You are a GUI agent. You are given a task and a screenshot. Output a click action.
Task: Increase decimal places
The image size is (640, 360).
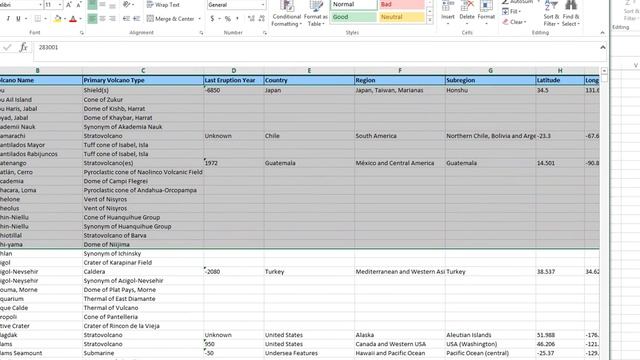coord(251,19)
